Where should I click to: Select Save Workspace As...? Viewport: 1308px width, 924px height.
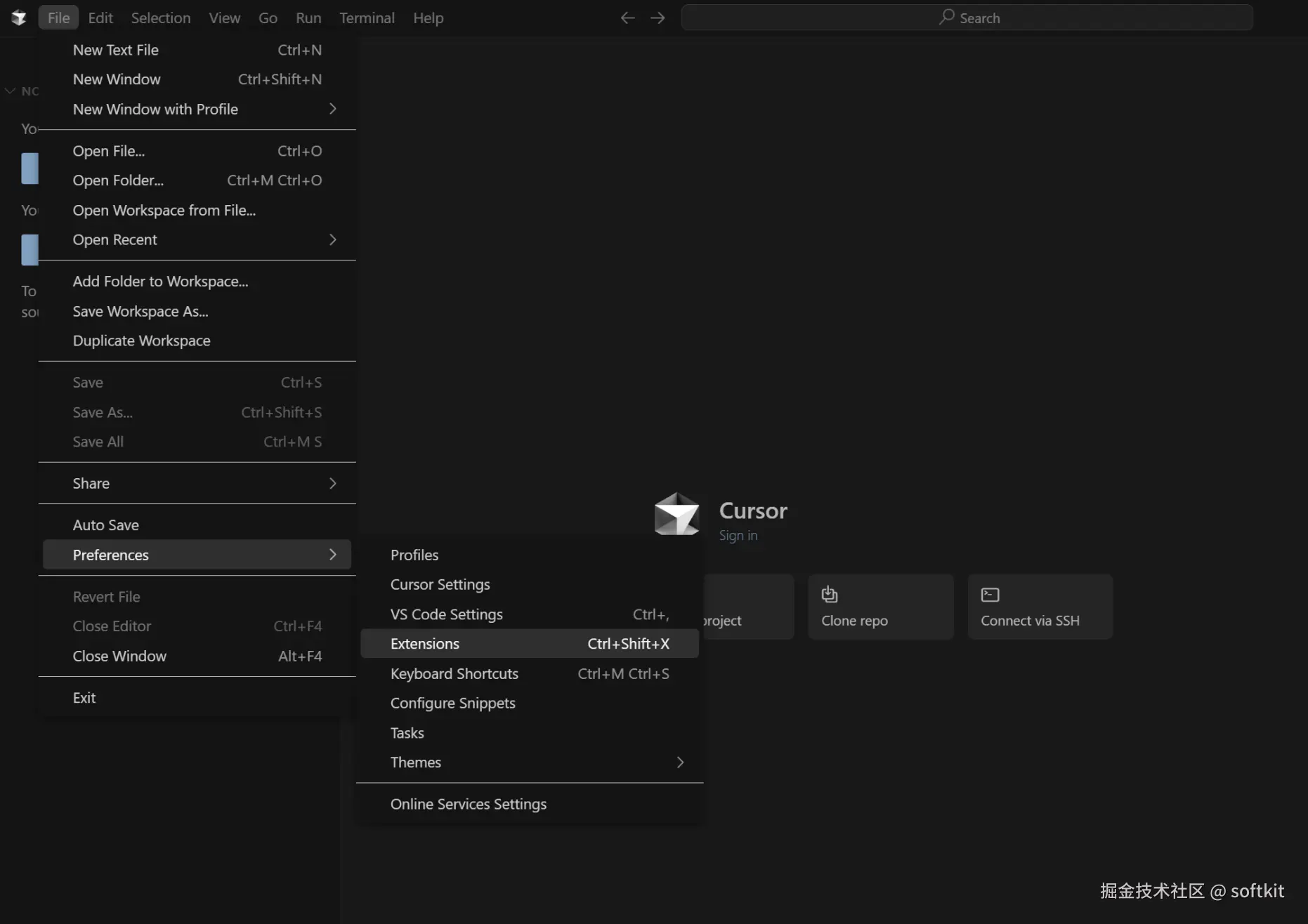point(197,311)
